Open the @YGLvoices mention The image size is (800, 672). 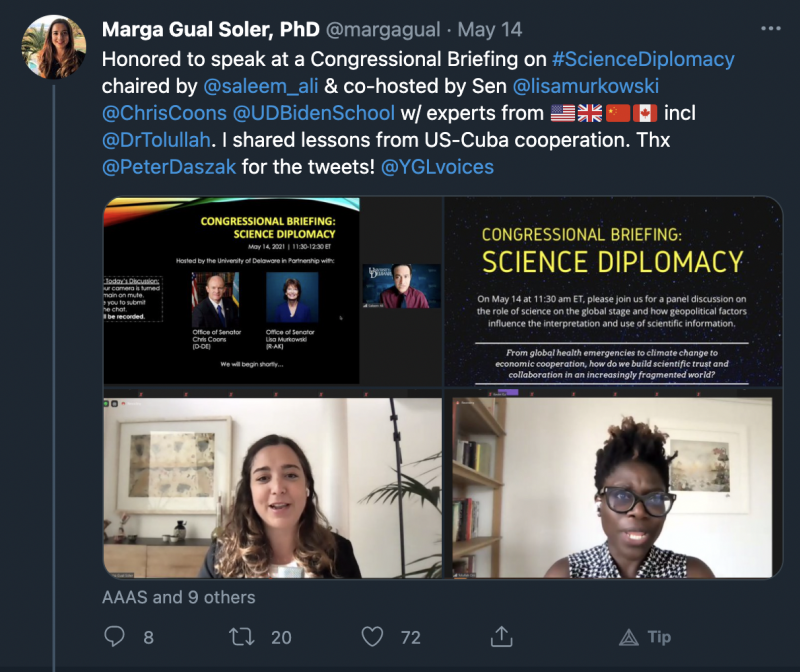coord(437,167)
